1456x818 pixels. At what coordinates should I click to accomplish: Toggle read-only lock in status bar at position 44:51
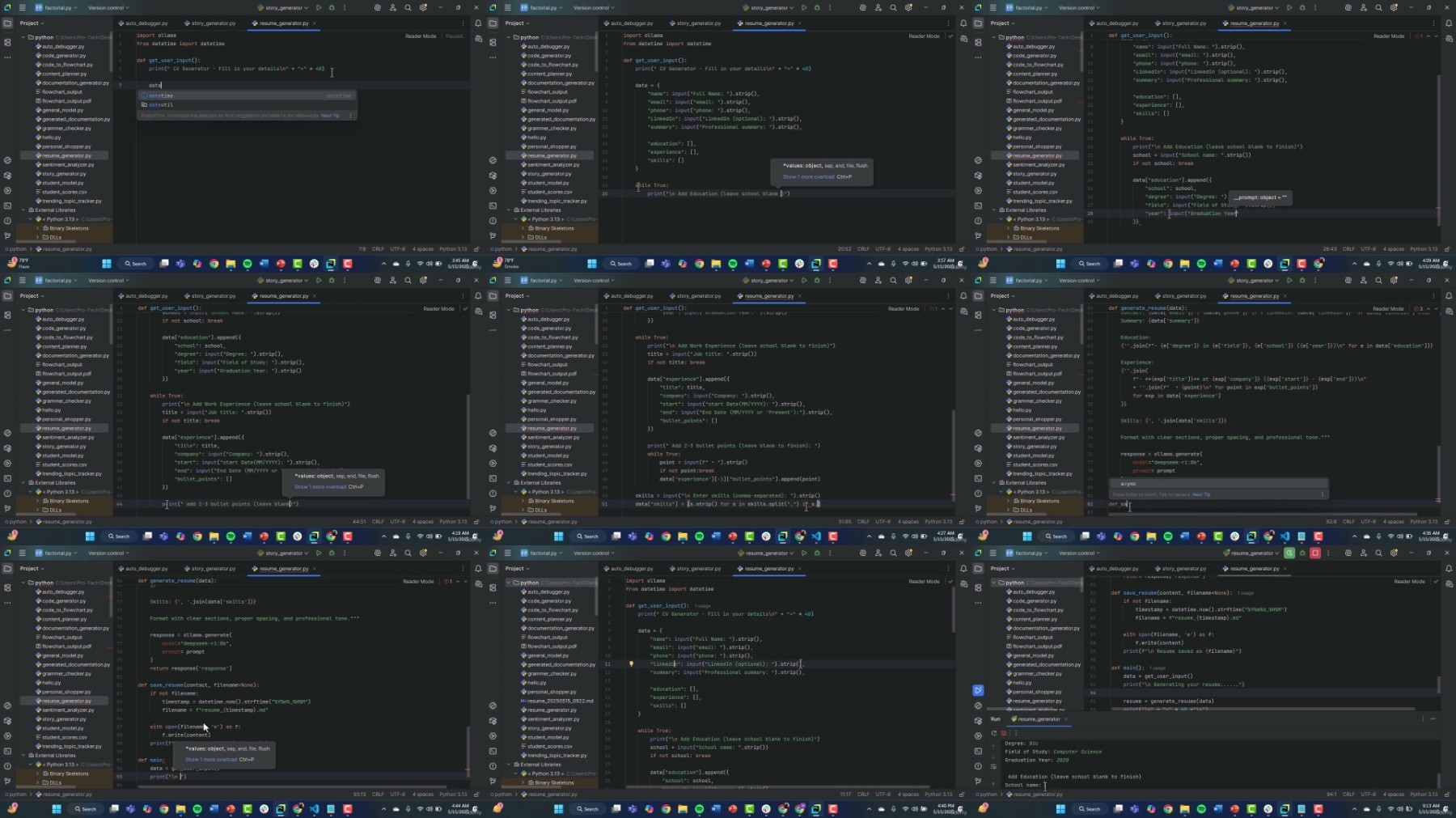pyautogui.click(x=475, y=521)
